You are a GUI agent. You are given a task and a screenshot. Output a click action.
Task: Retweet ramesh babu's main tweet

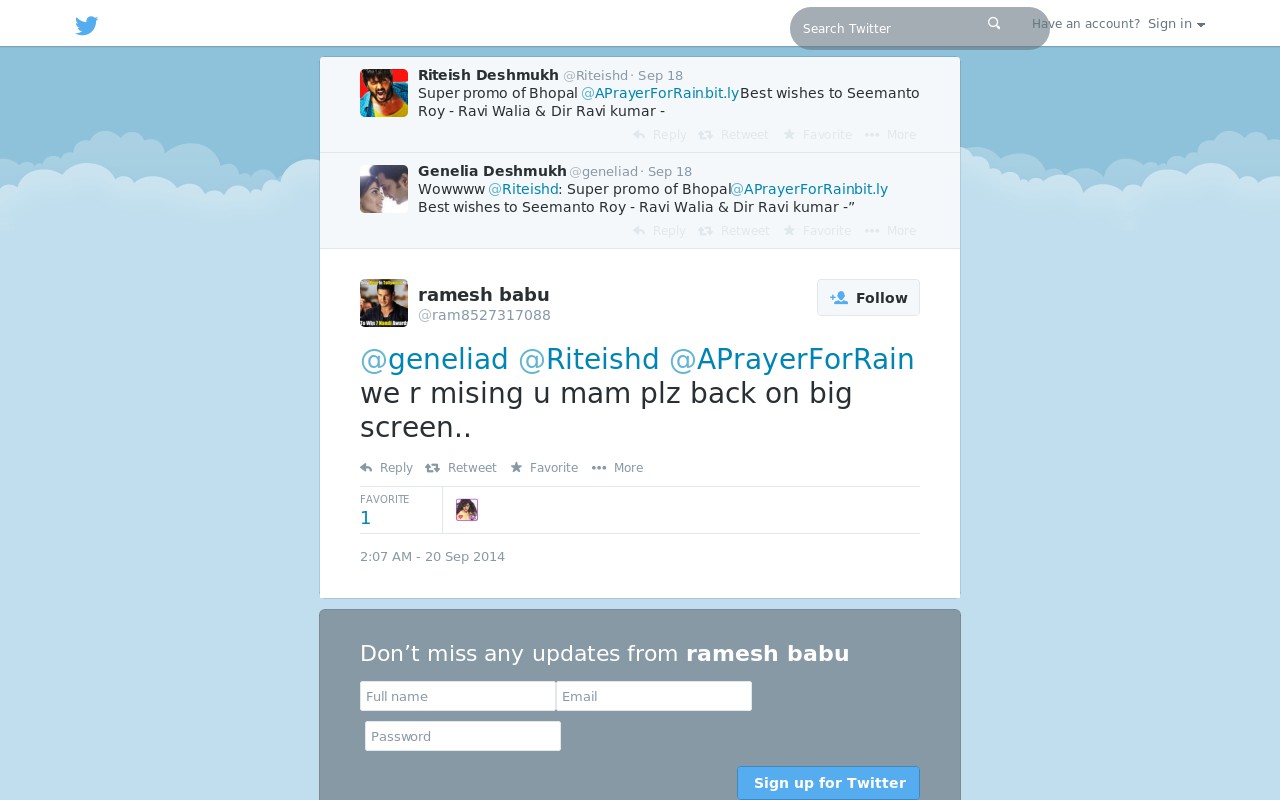pyautogui.click(x=461, y=468)
